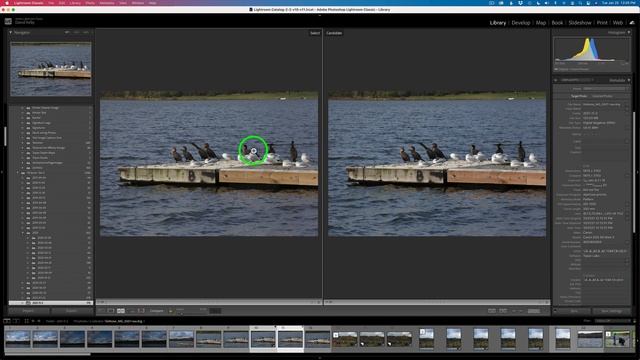Hide the filmstrip via bottom edge arrow

pos(320,358)
